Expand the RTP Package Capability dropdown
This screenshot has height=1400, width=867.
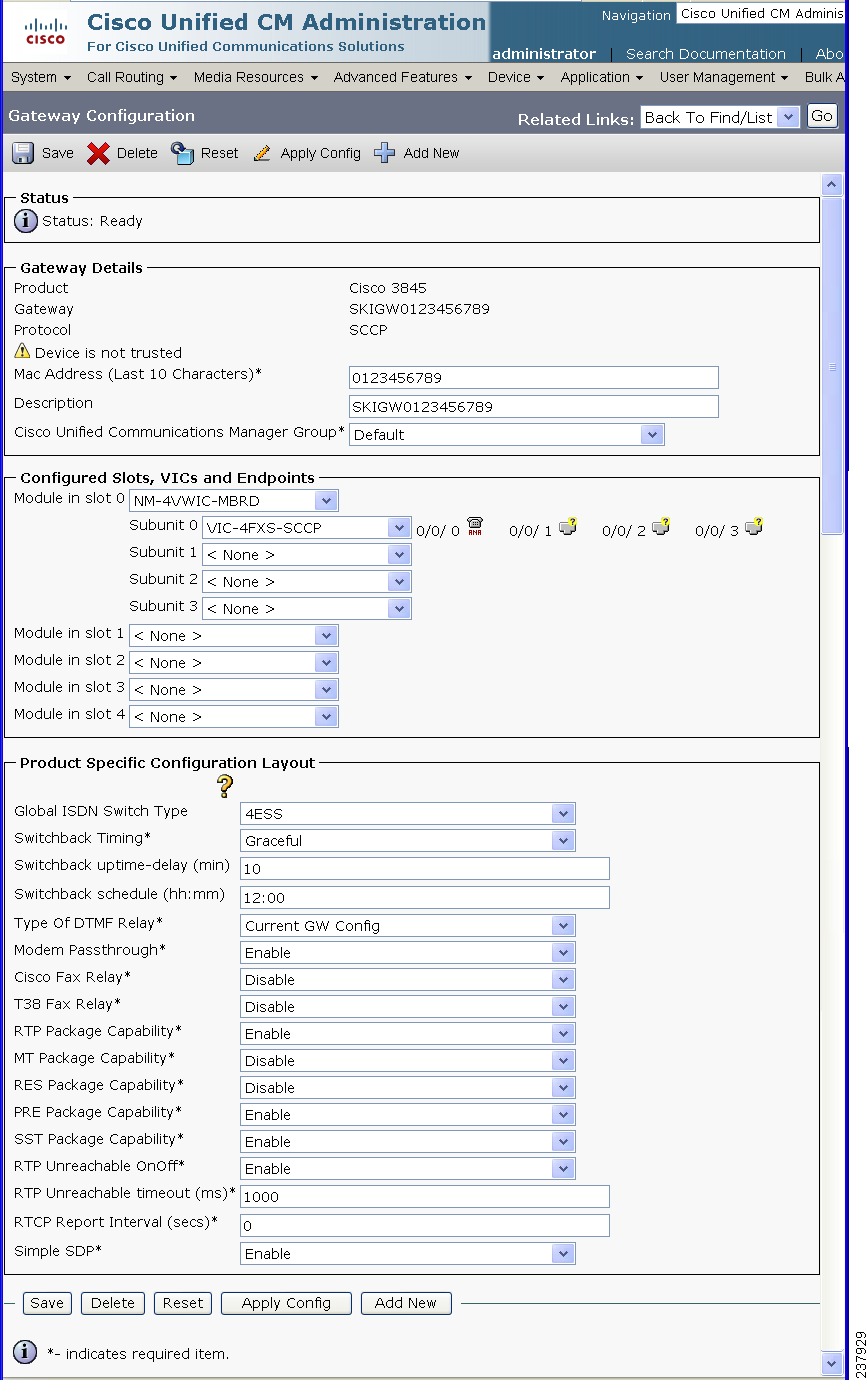564,1034
